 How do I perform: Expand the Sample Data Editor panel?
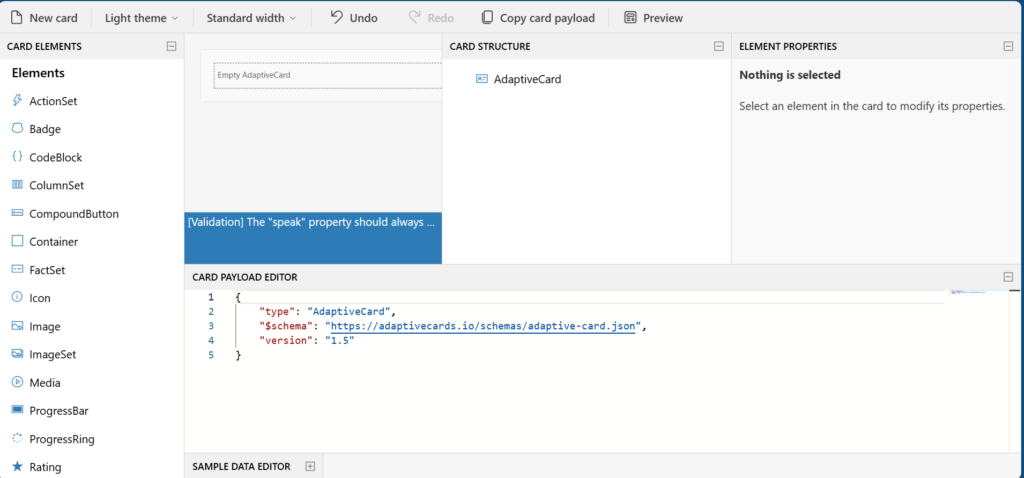click(310, 466)
